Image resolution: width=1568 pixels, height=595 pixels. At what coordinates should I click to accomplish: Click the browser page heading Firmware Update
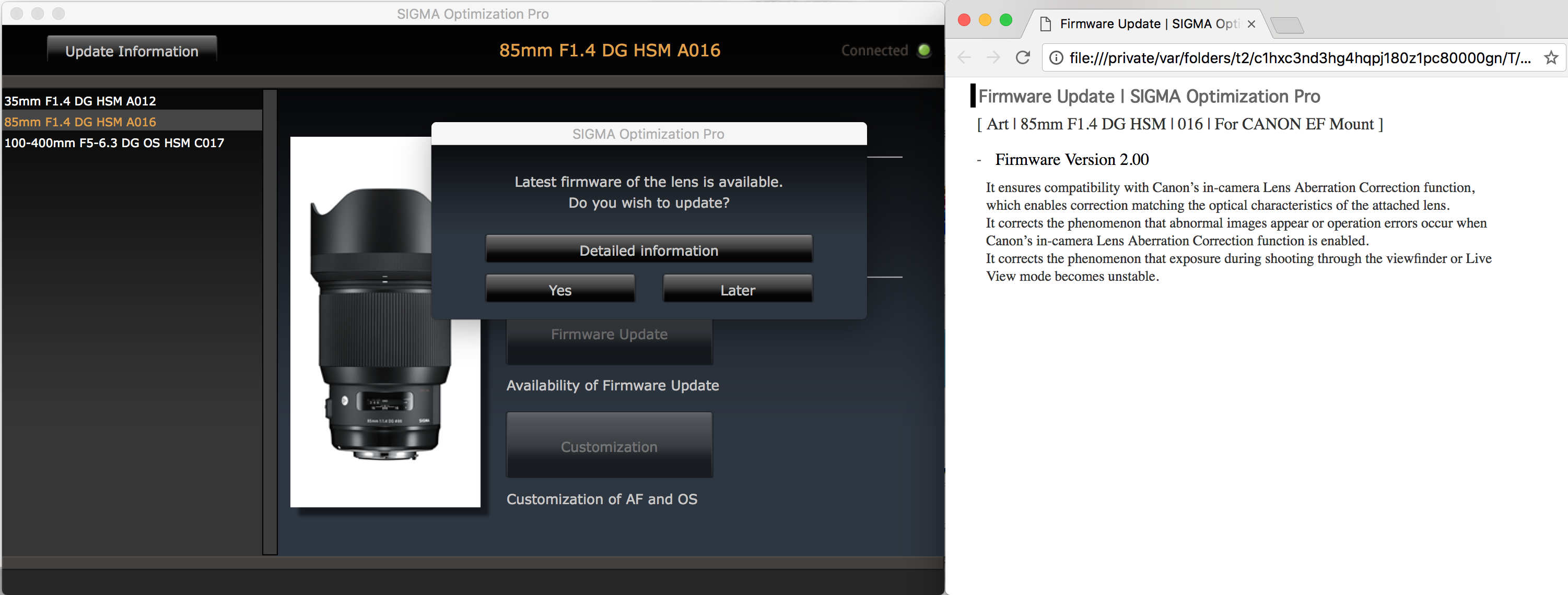click(x=1149, y=96)
